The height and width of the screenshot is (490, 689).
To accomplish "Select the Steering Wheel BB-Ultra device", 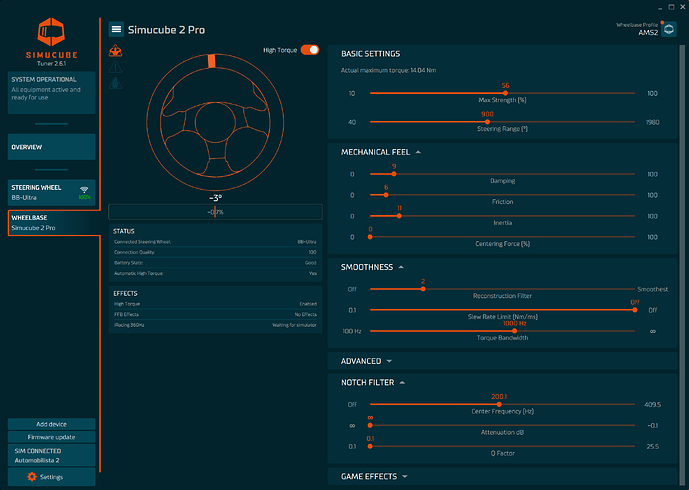I will pos(52,191).
